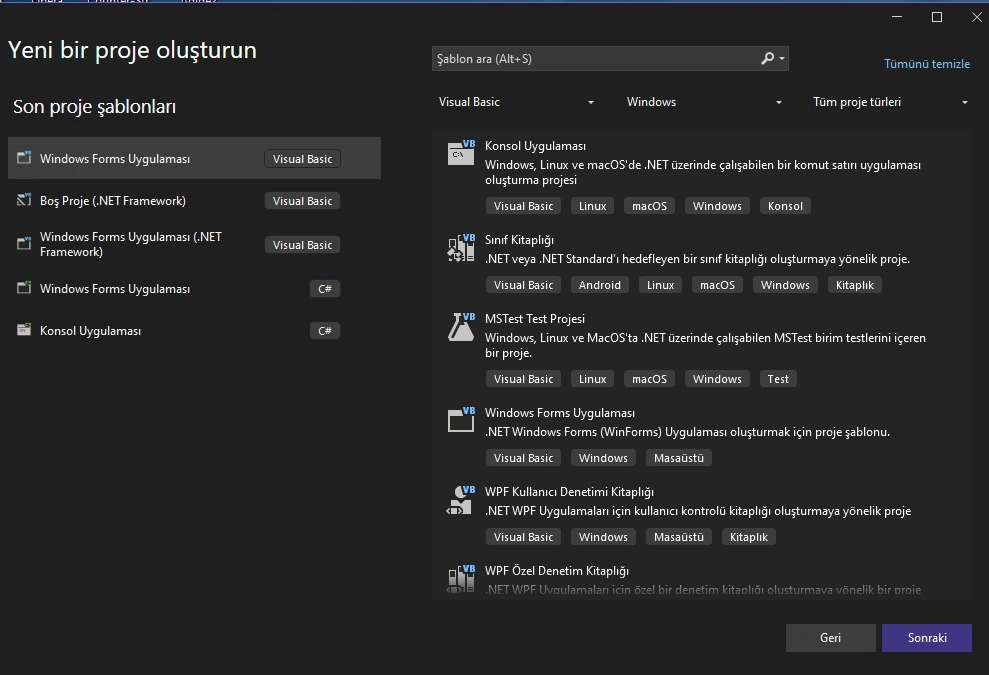This screenshot has width=989, height=675.
Task: Click the WPF Özel Denetim Kitaplığı icon
Action: [461, 578]
